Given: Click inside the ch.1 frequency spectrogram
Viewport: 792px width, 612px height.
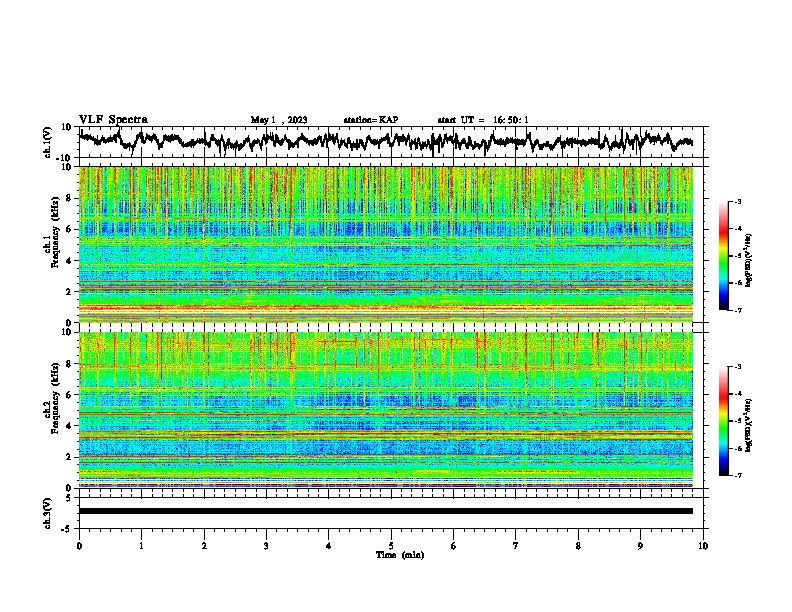Looking at the screenshot, I should point(386,244).
